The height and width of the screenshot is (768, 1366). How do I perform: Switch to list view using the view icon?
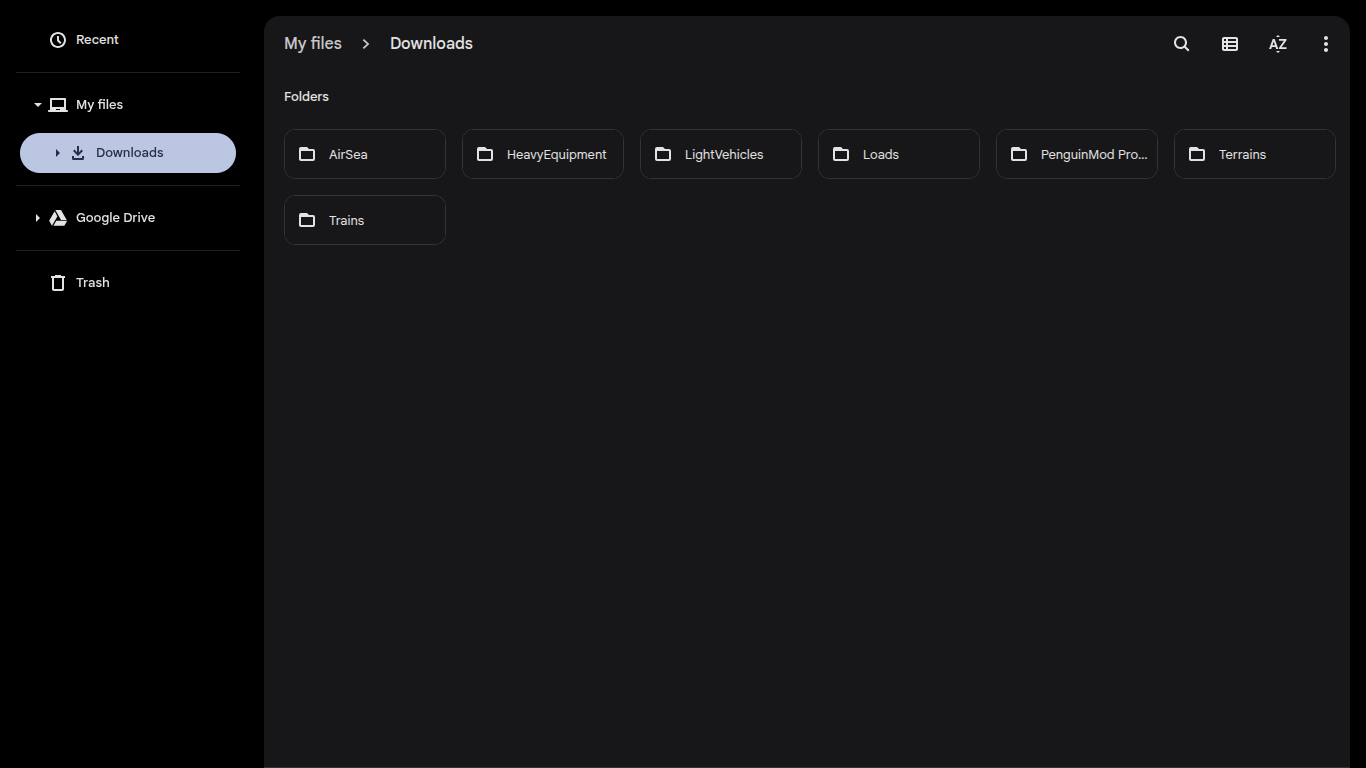1230,44
